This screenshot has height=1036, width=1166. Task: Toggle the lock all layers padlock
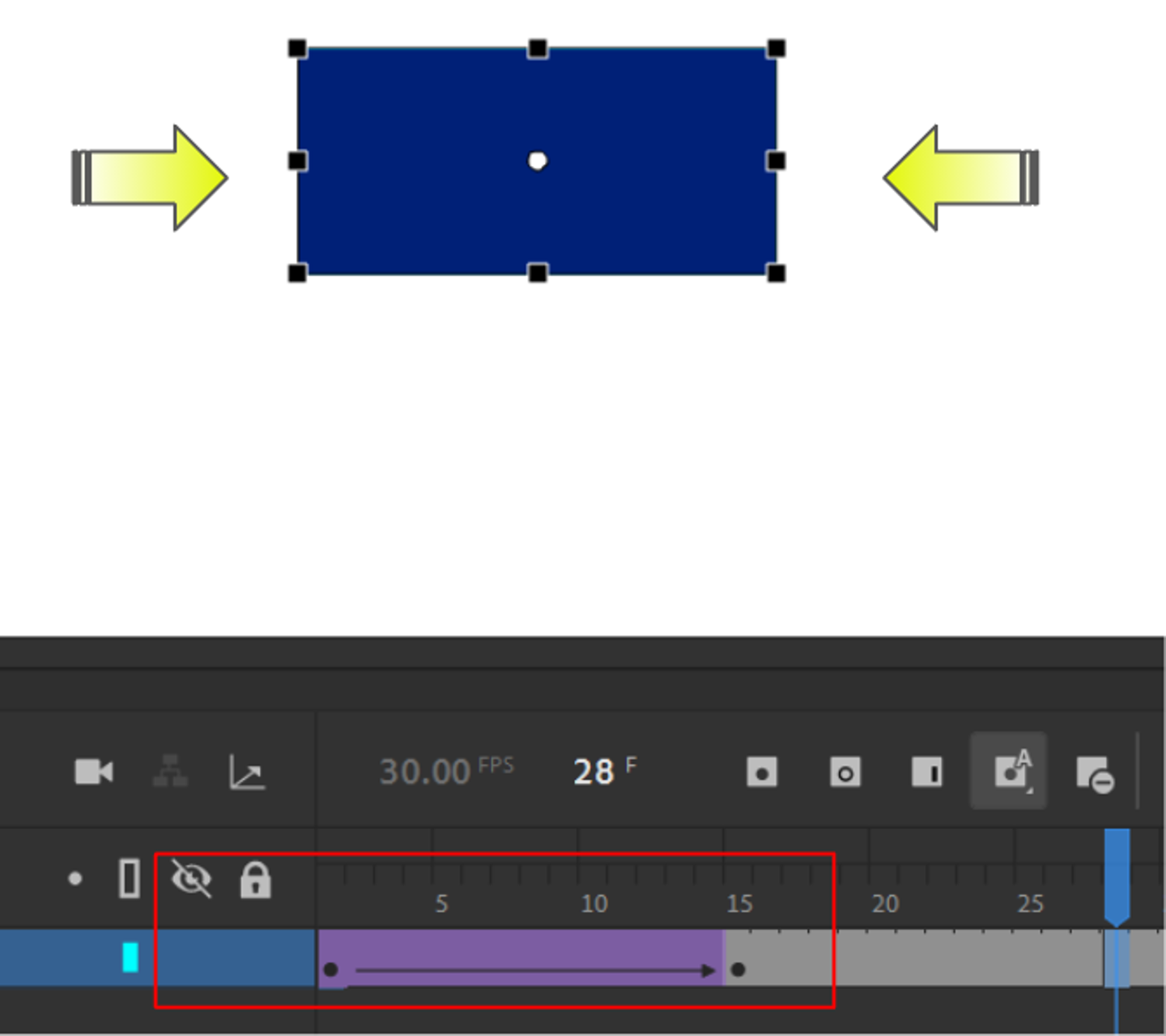point(255,880)
